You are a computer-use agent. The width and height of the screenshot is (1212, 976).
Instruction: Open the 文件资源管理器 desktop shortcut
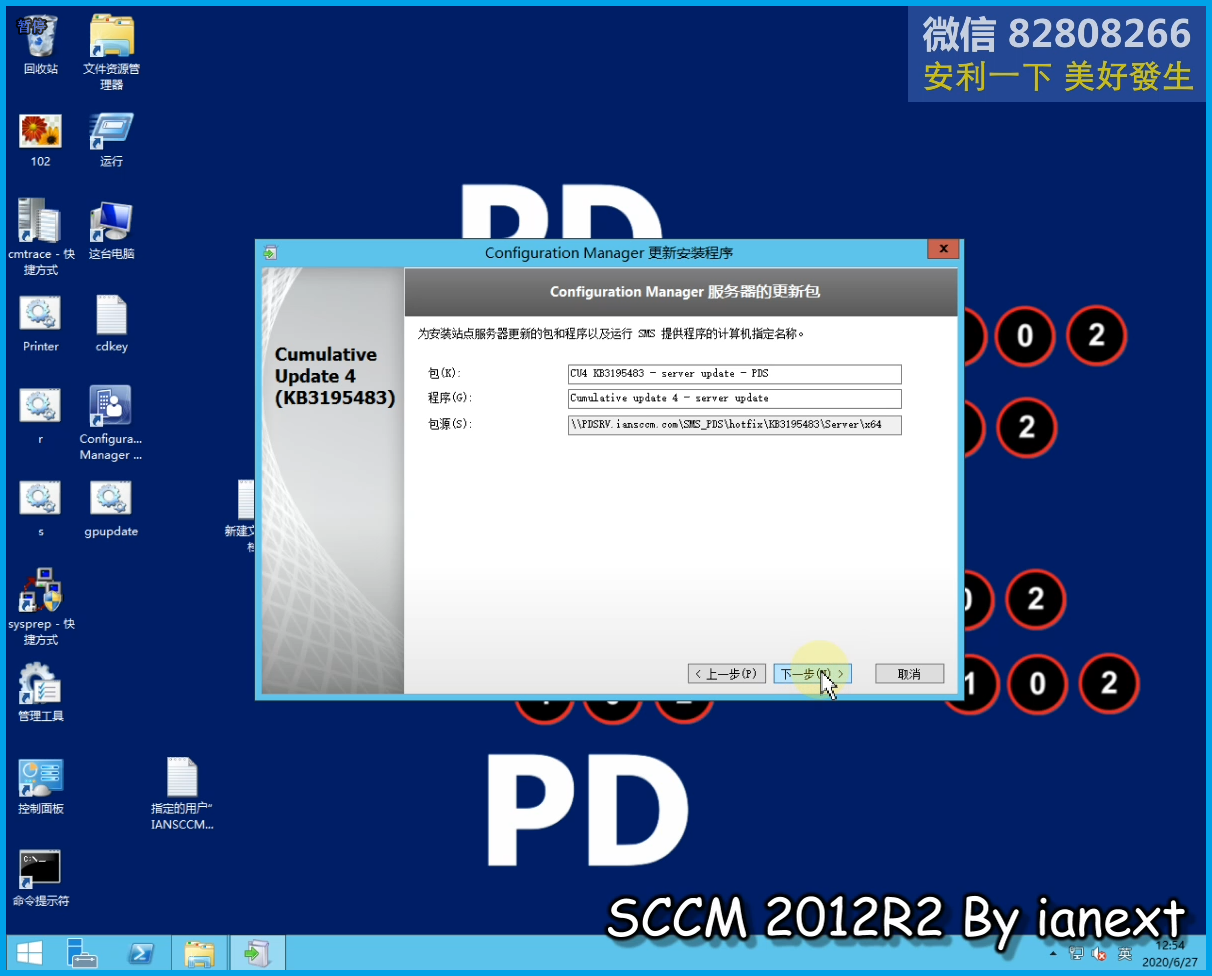[x=111, y=52]
